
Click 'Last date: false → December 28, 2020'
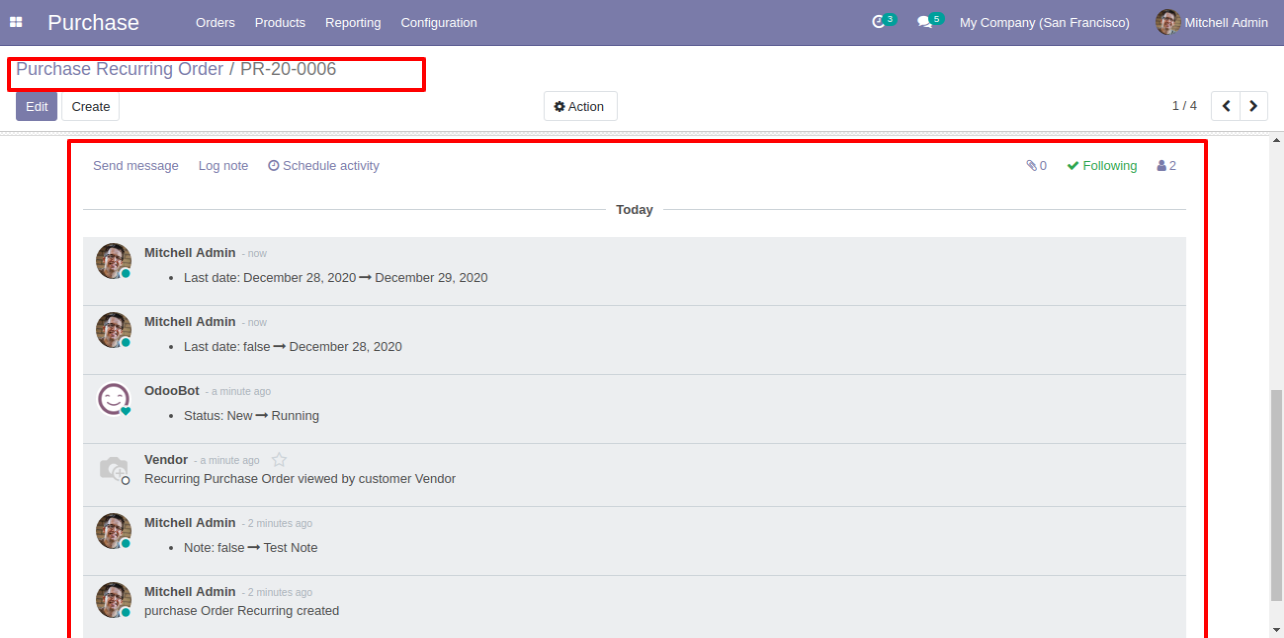click(x=293, y=346)
